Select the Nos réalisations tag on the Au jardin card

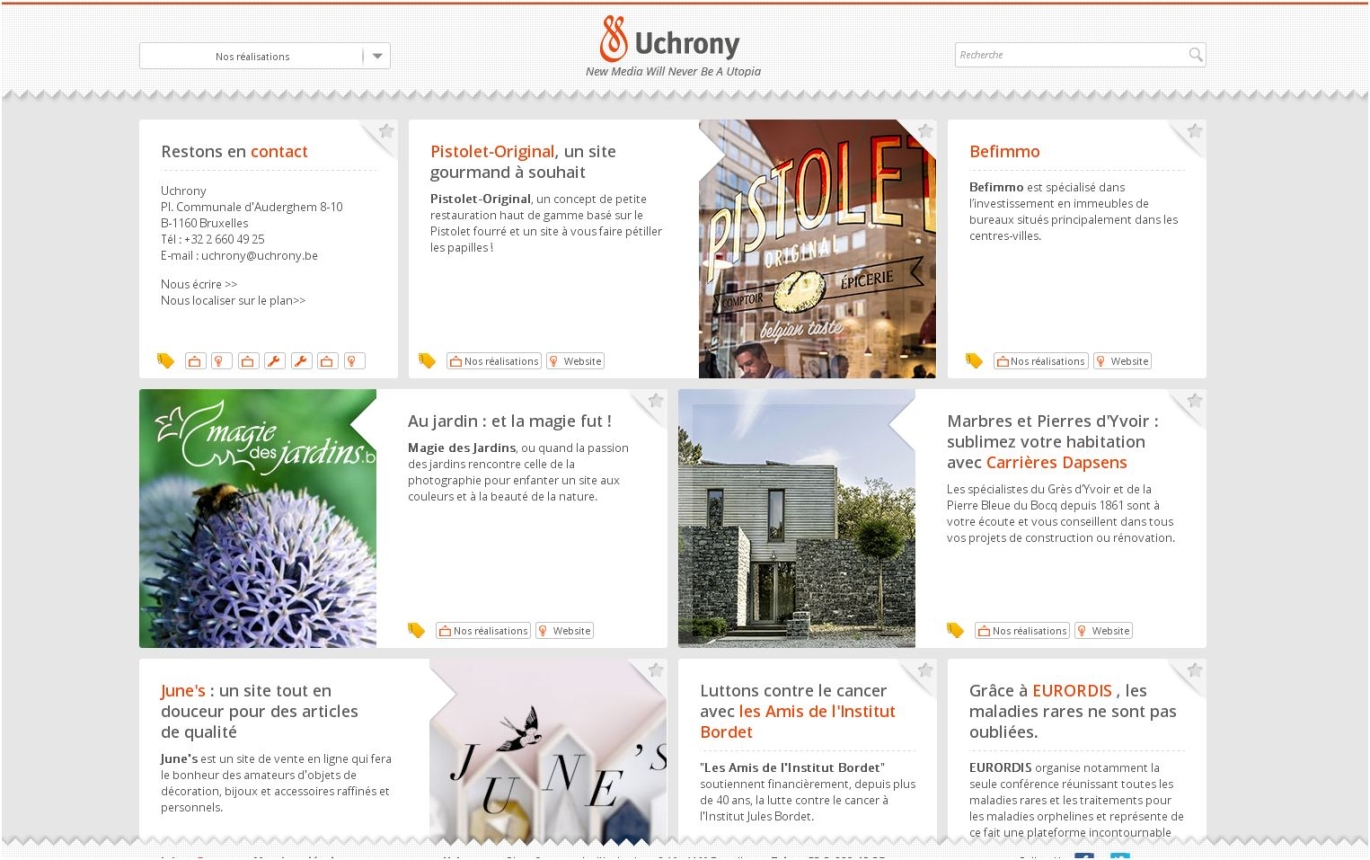click(483, 631)
